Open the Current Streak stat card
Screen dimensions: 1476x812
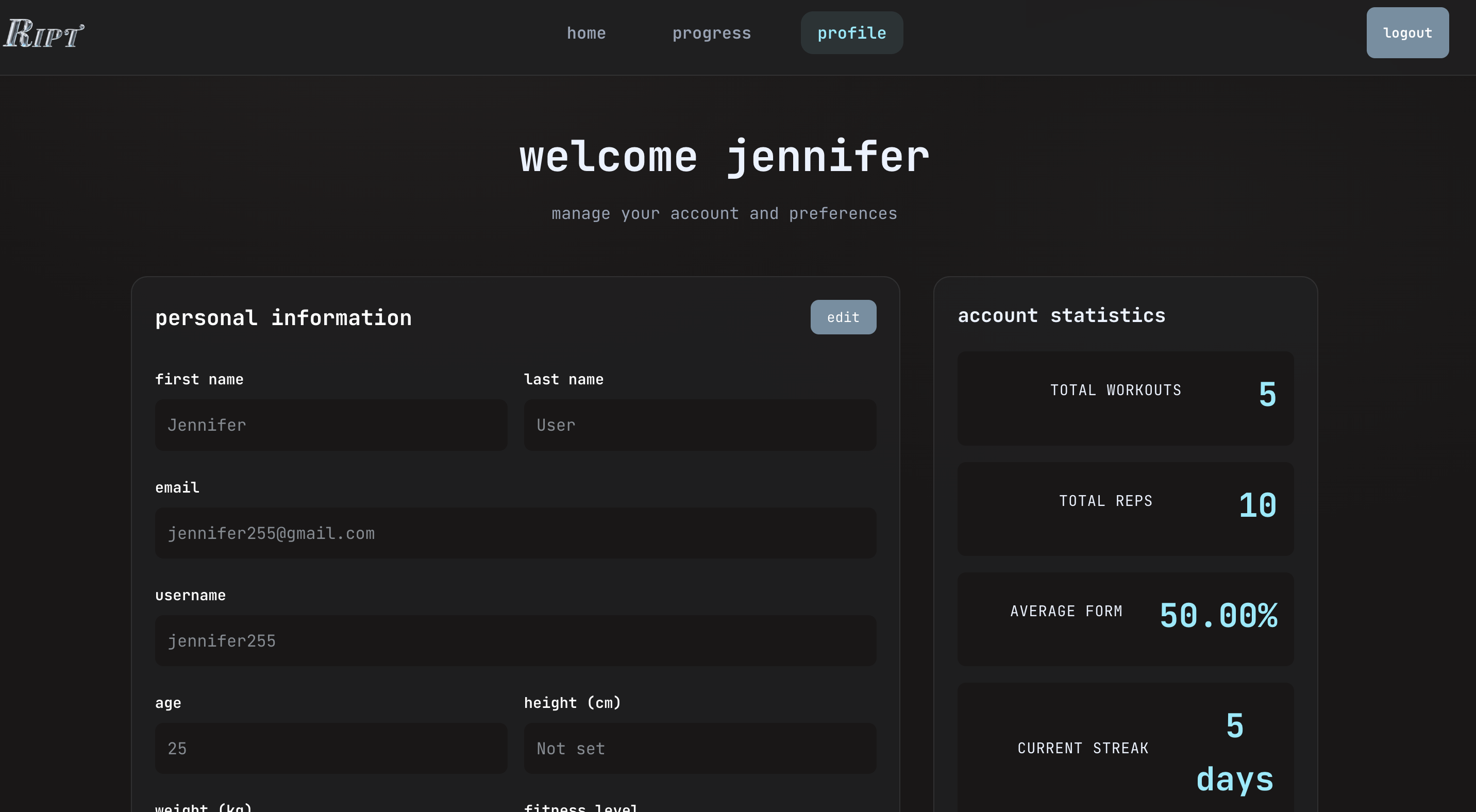click(1125, 748)
